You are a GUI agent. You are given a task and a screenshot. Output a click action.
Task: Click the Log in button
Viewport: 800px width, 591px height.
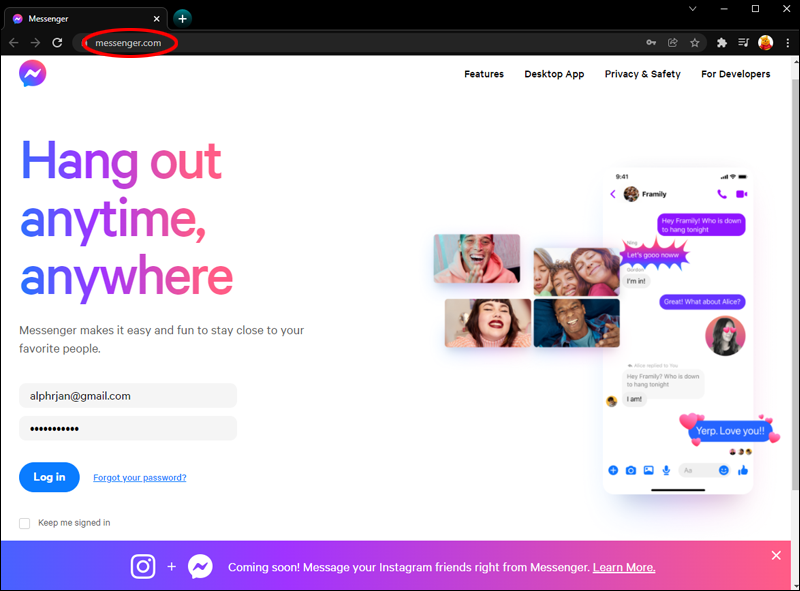[x=49, y=477]
